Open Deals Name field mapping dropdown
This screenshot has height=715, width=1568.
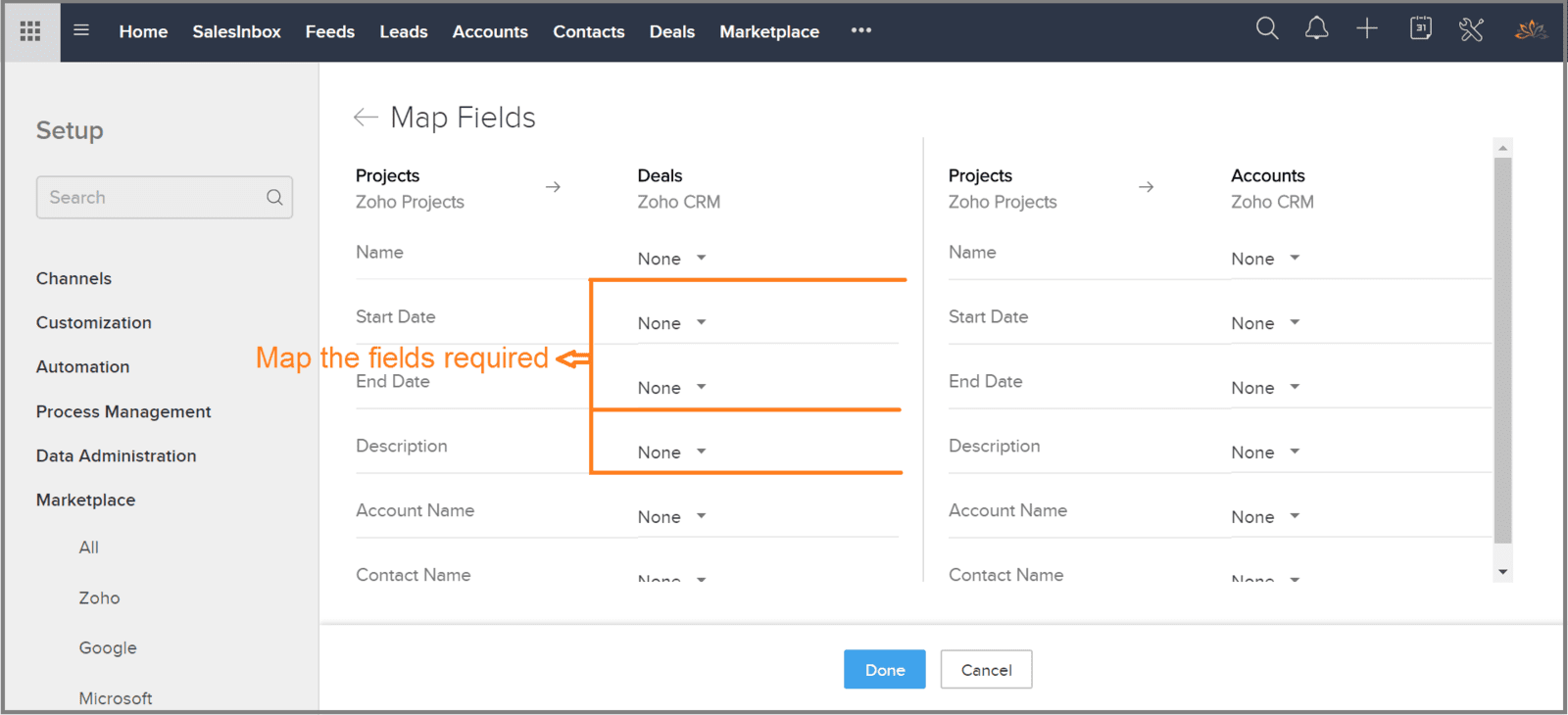[x=672, y=259]
